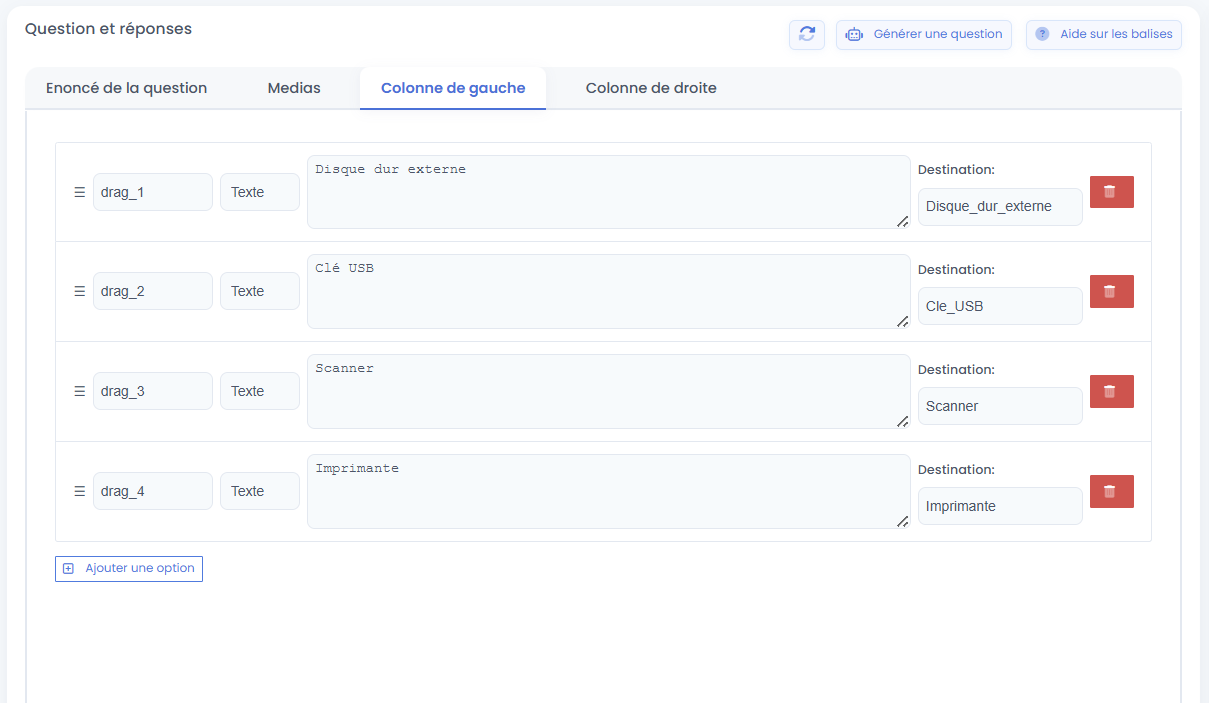The image size is (1209, 703).
Task: Open the Texte type dropdown for drag_3
Action: pos(260,391)
